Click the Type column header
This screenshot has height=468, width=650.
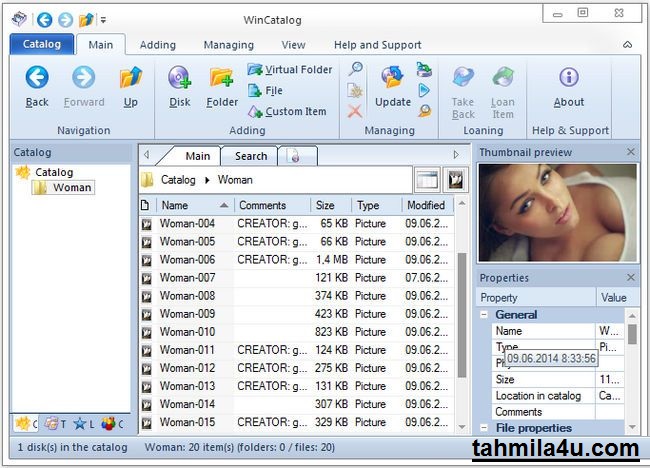376,205
